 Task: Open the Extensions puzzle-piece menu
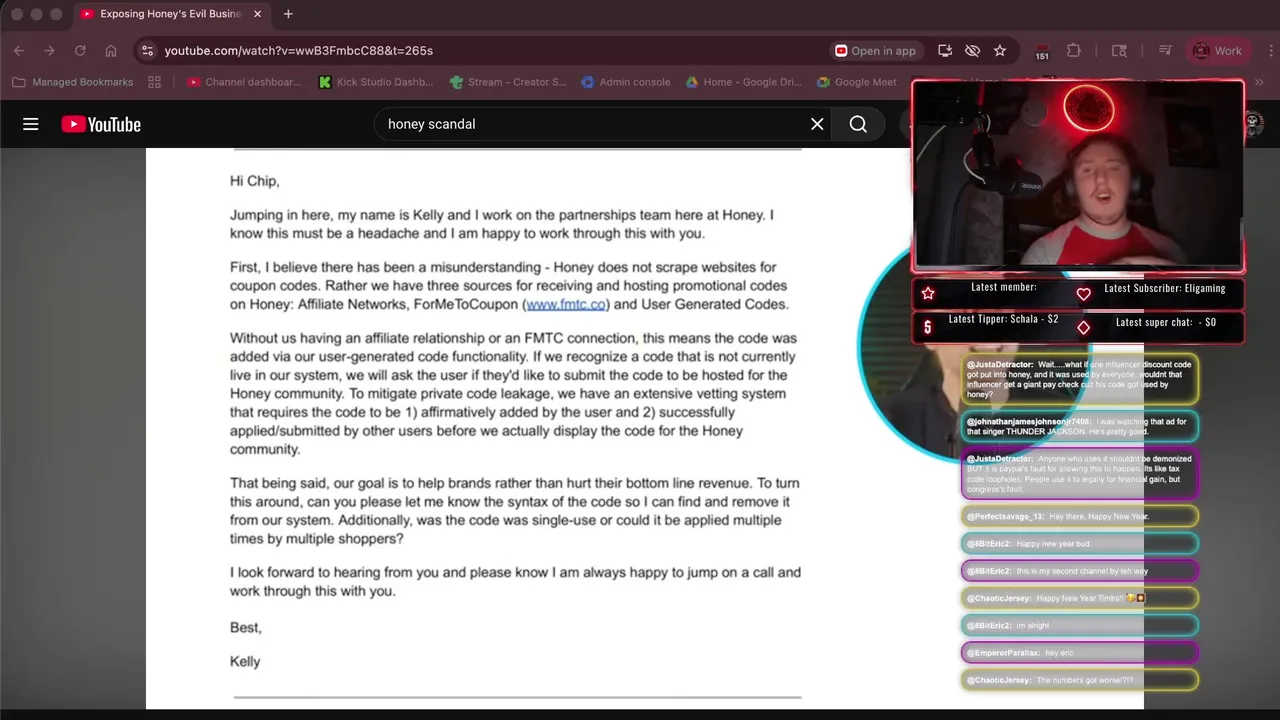(x=1074, y=50)
